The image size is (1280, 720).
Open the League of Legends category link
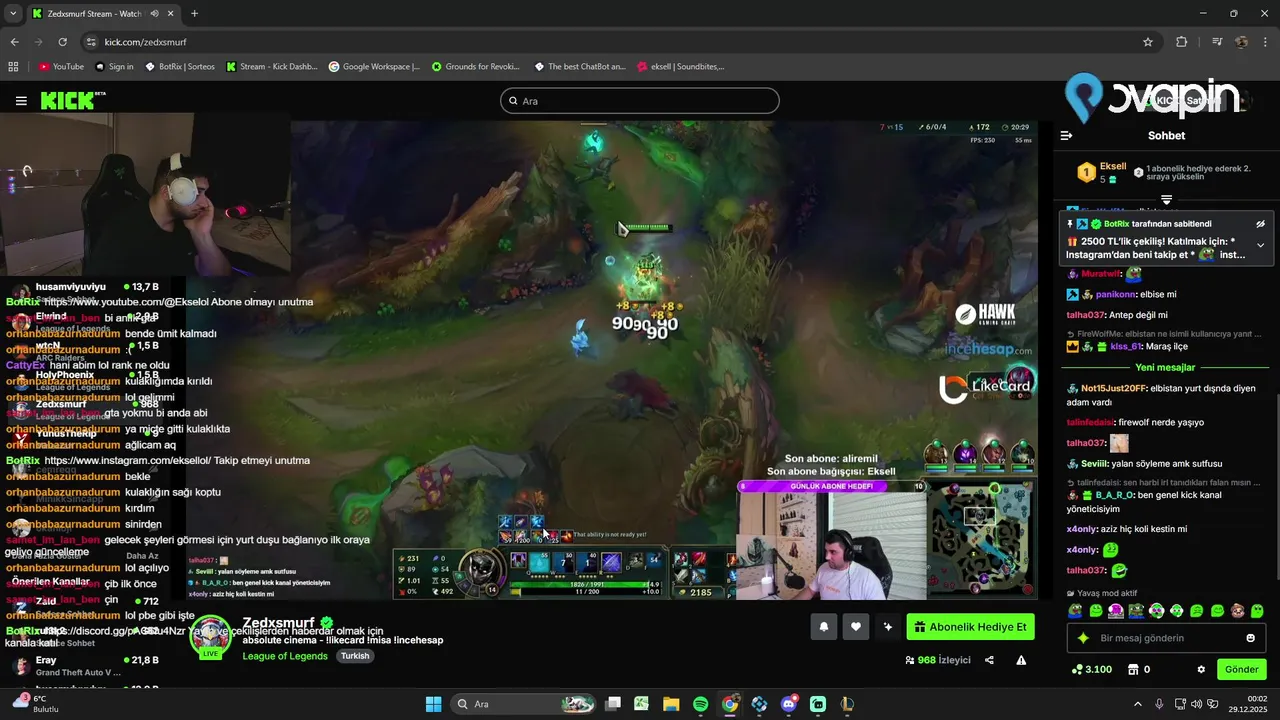point(285,656)
